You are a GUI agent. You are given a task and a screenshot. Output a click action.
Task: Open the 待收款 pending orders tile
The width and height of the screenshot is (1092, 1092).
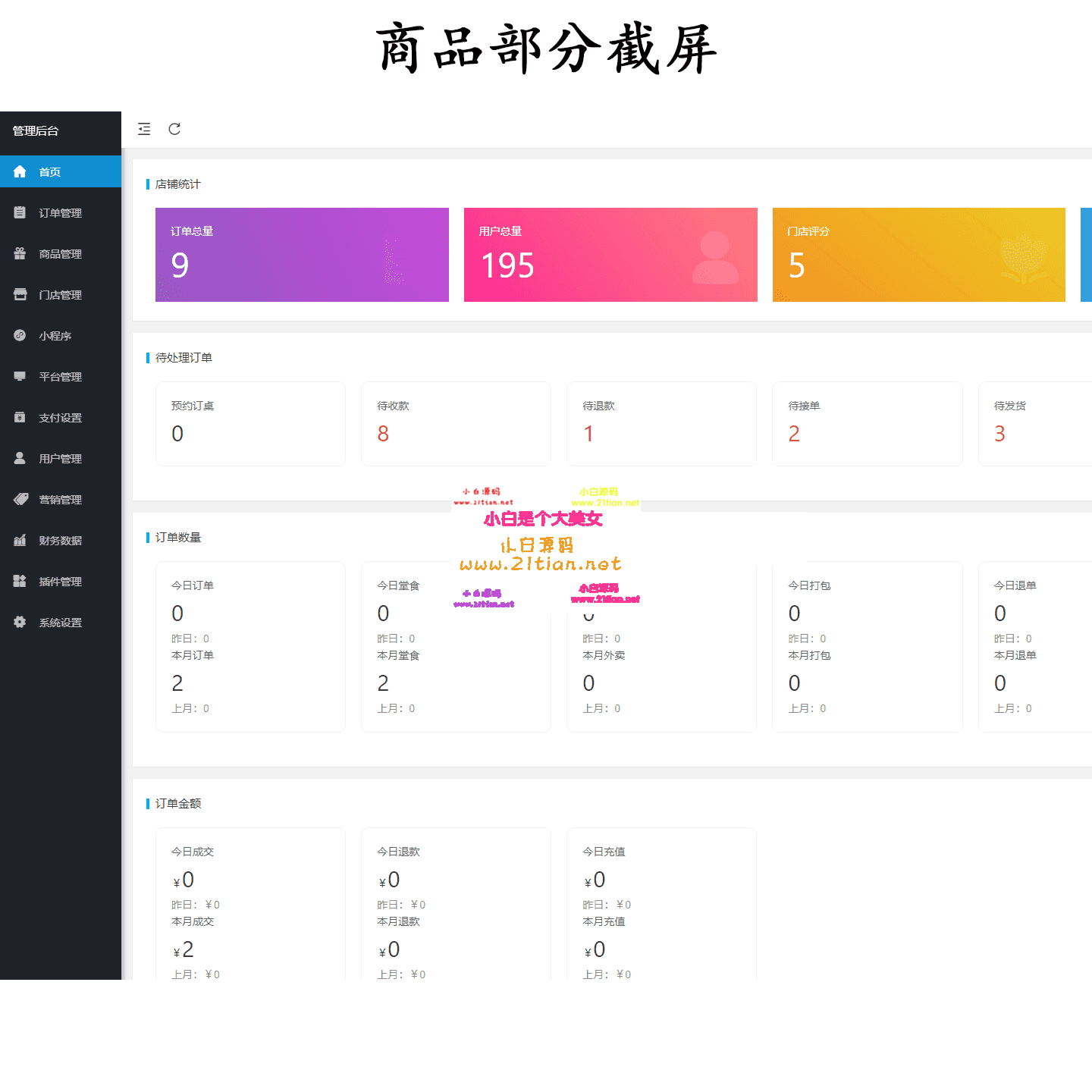coord(456,423)
